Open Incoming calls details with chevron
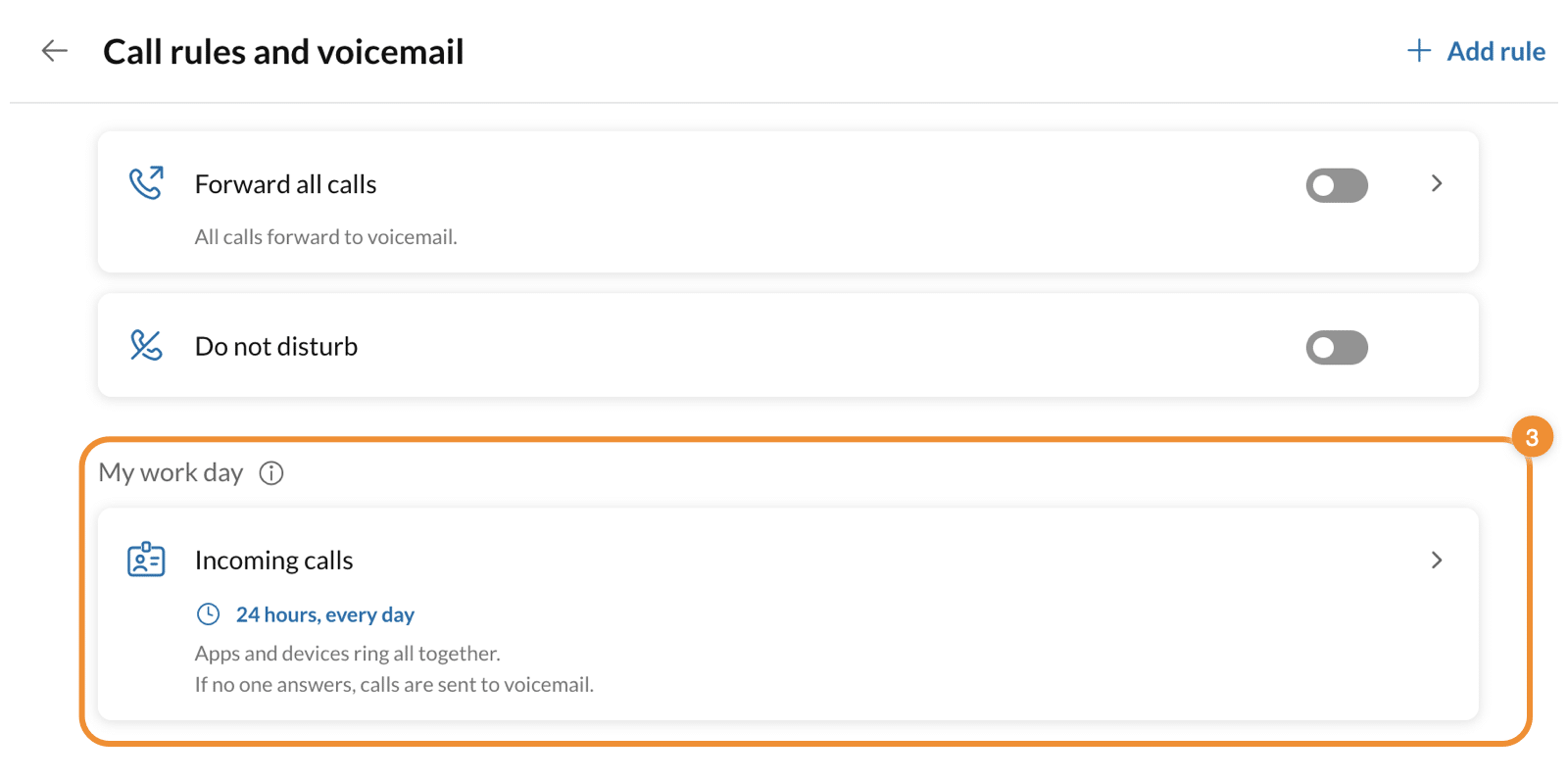This screenshot has height=782, width=1568. click(x=1437, y=560)
